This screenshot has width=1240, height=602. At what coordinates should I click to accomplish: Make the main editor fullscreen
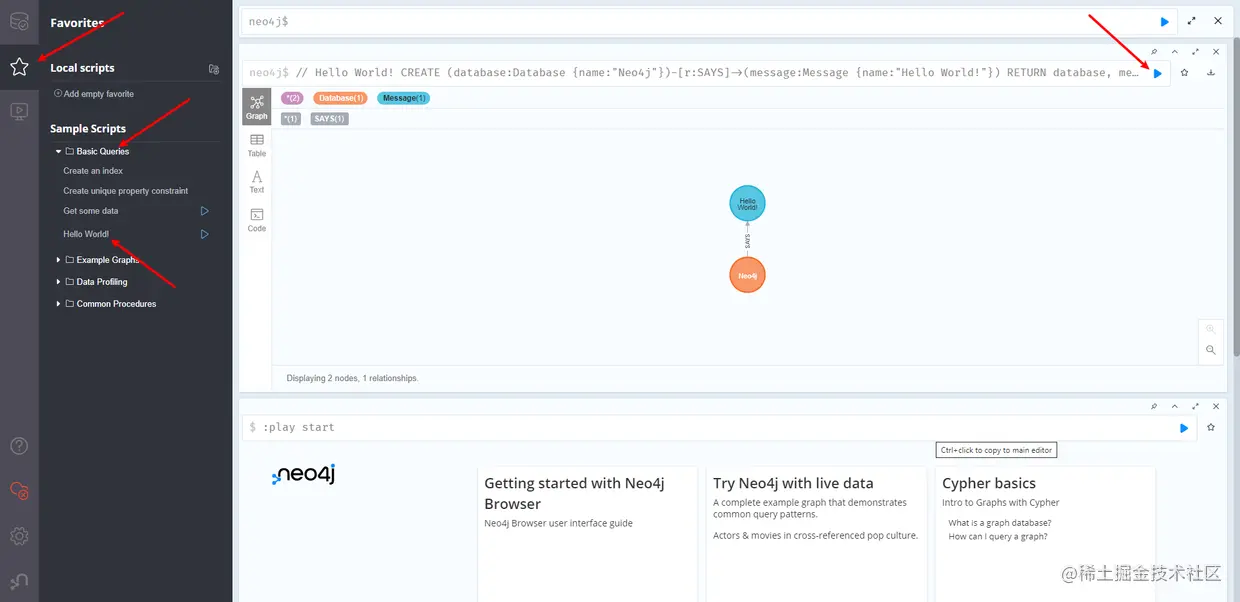(1191, 21)
